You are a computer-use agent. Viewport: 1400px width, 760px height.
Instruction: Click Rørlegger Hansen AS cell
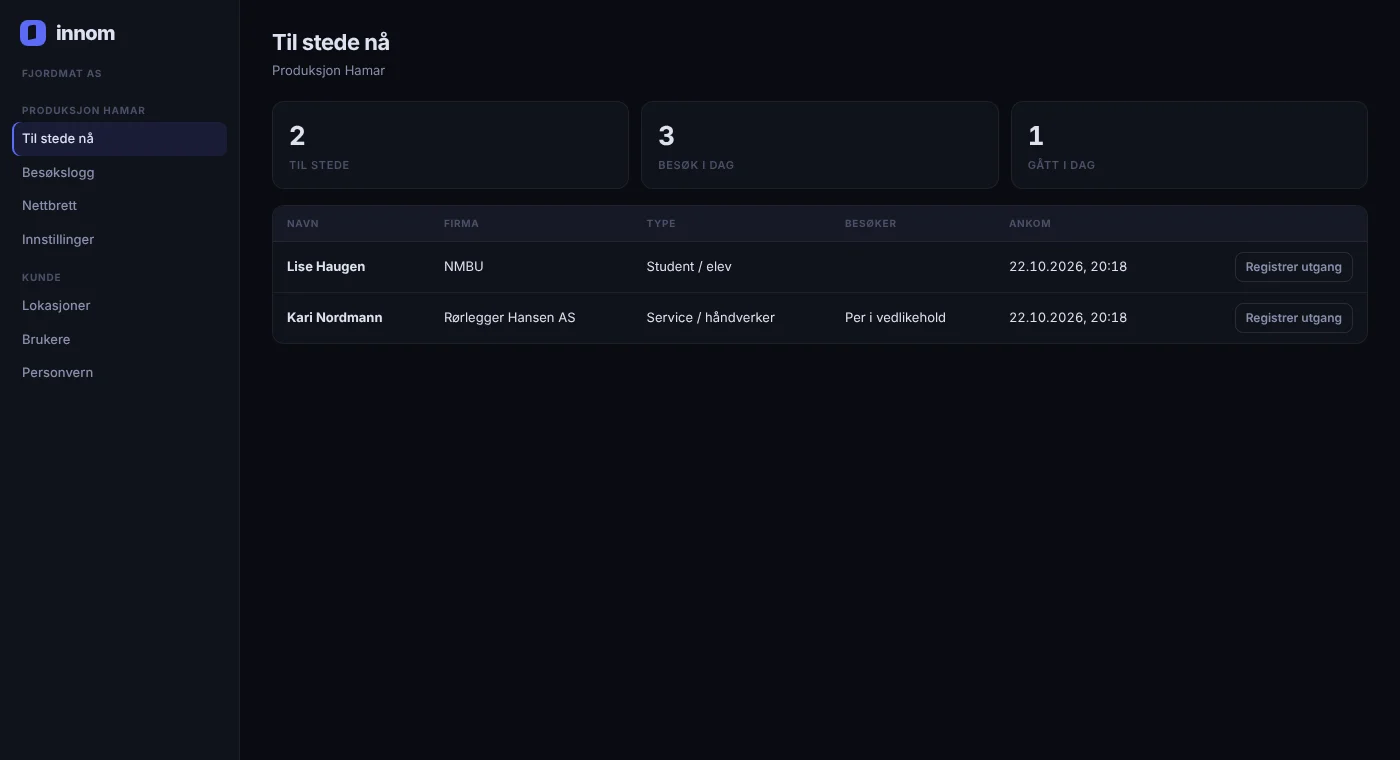[x=510, y=318]
